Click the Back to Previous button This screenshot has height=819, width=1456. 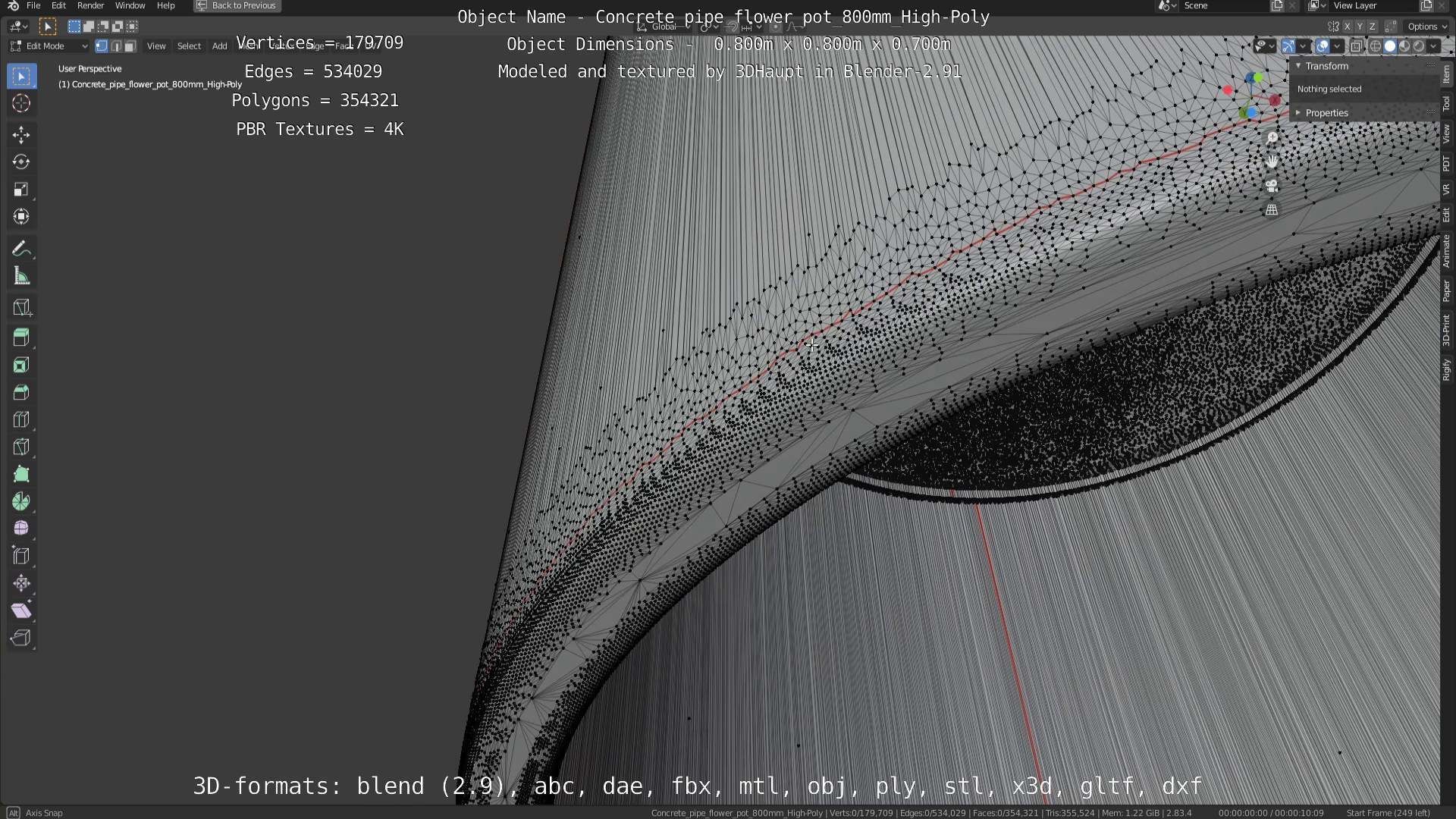point(237,5)
